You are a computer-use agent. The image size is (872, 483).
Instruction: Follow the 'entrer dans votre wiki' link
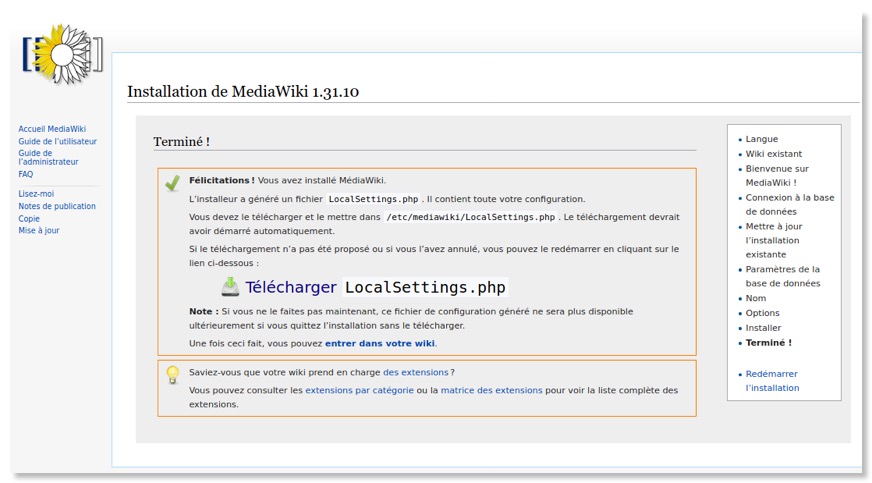tap(380, 343)
